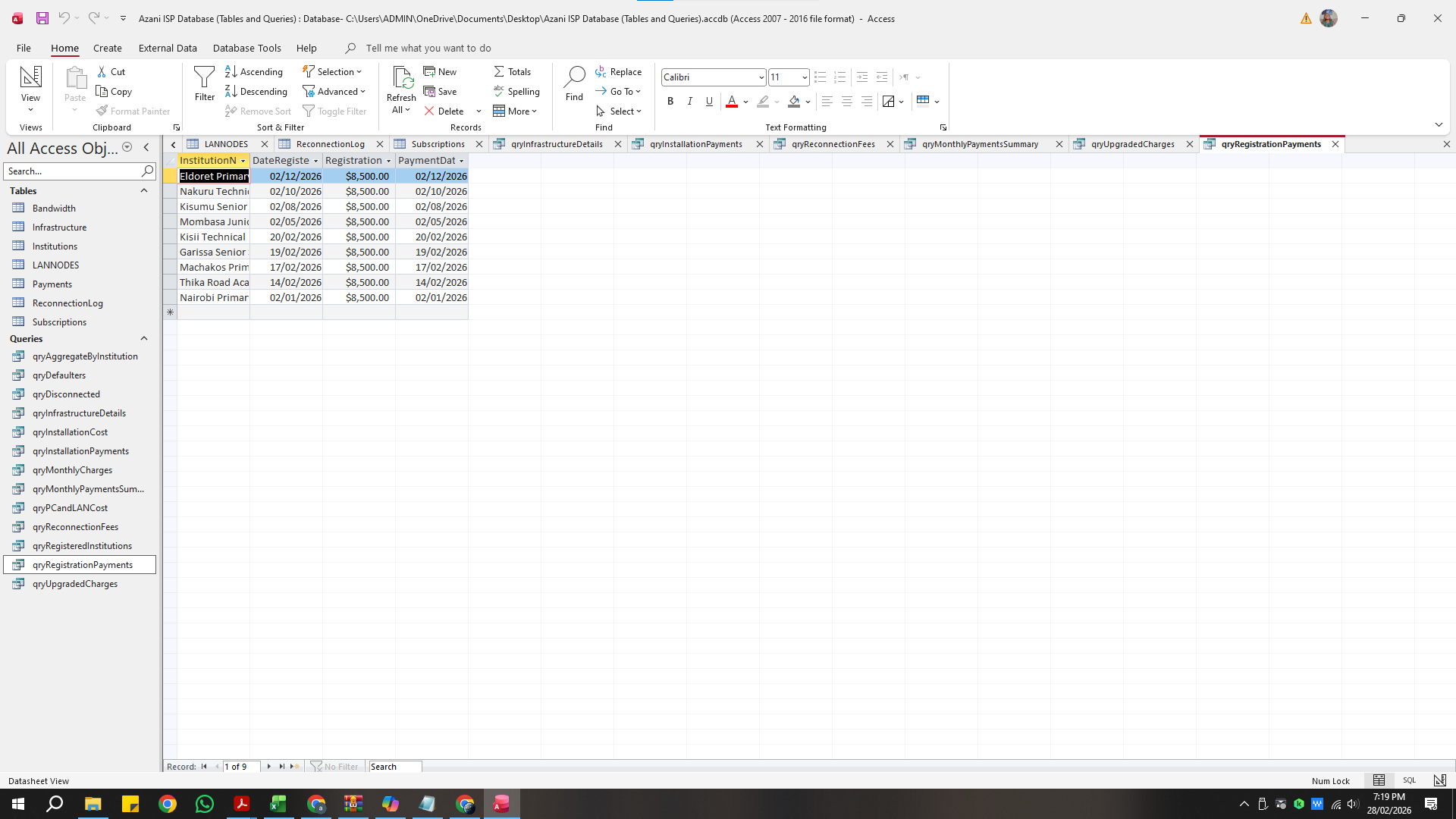Close the qryRegistrationPayments tab
Image resolution: width=1456 pixels, height=819 pixels.
[x=1335, y=144]
